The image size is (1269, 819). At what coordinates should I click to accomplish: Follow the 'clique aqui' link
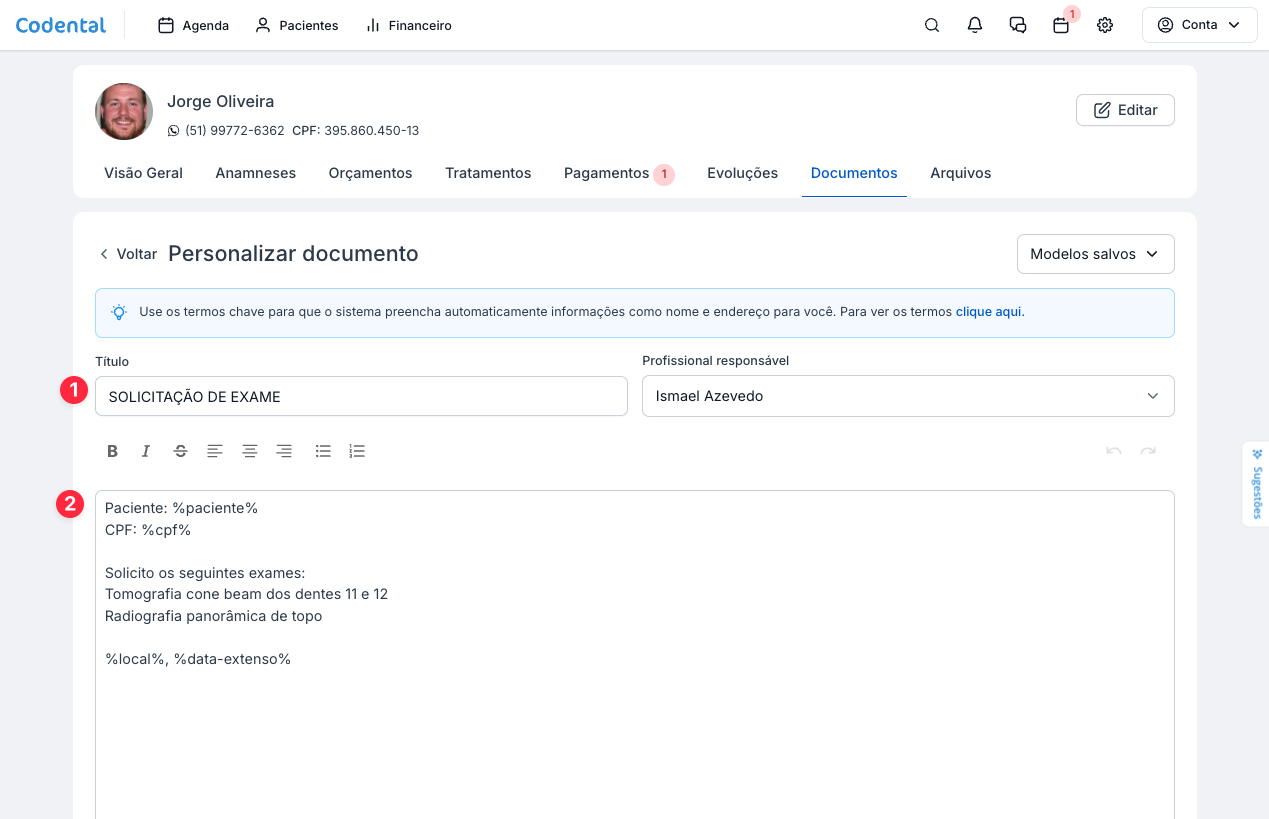[989, 312]
